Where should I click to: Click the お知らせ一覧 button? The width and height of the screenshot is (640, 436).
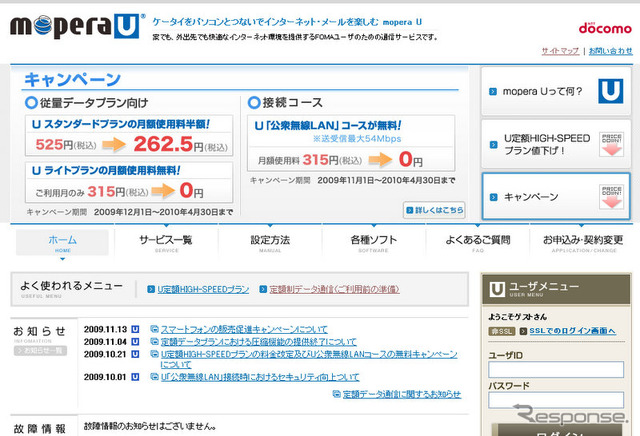[40, 351]
